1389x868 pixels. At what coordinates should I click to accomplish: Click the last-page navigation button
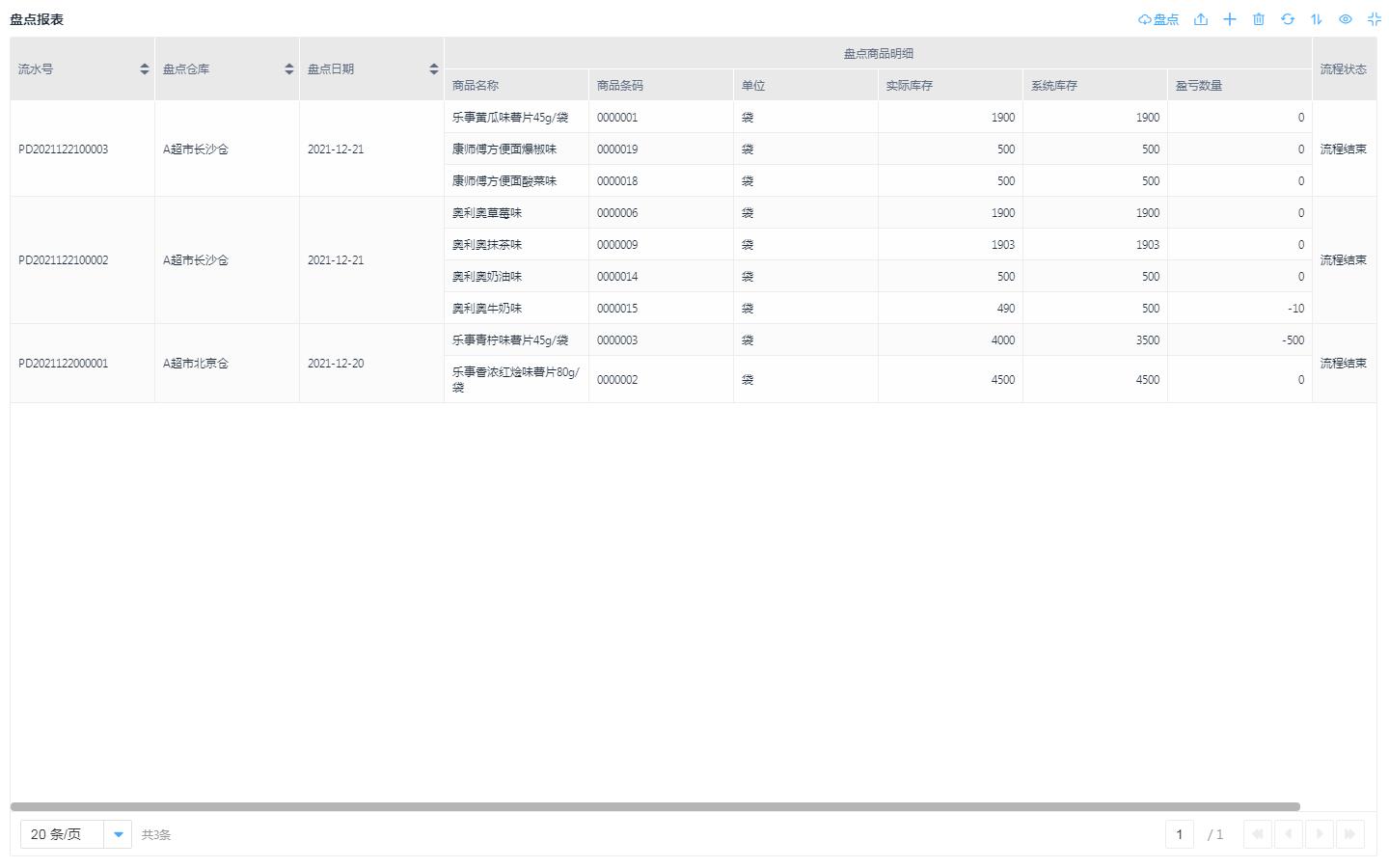point(1349,833)
